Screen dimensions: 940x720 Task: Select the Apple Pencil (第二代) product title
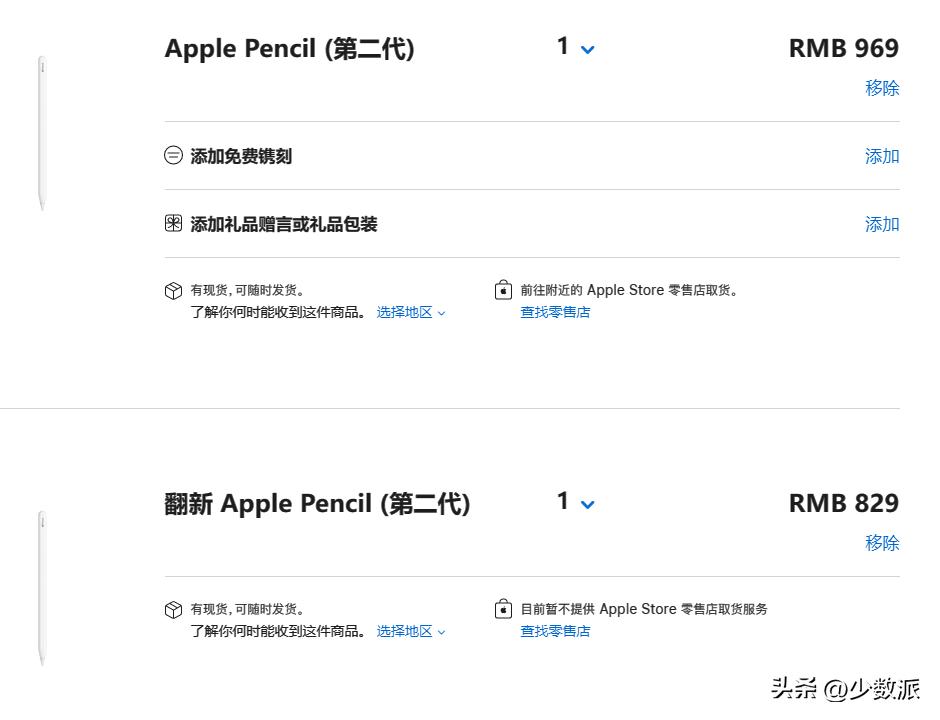pyautogui.click(x=289, y=48)
